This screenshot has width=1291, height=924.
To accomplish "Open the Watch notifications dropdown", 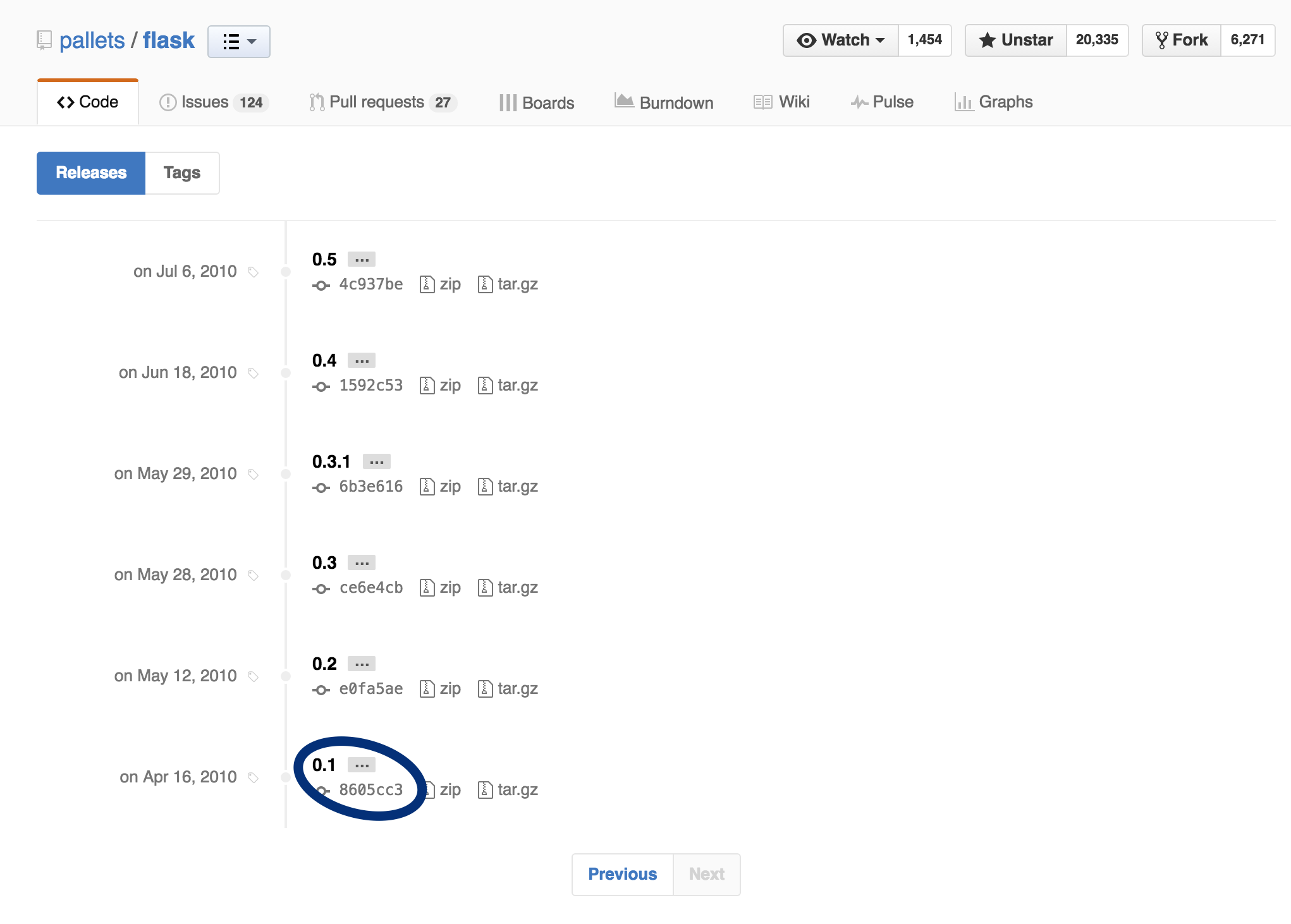I will point(840,40).
